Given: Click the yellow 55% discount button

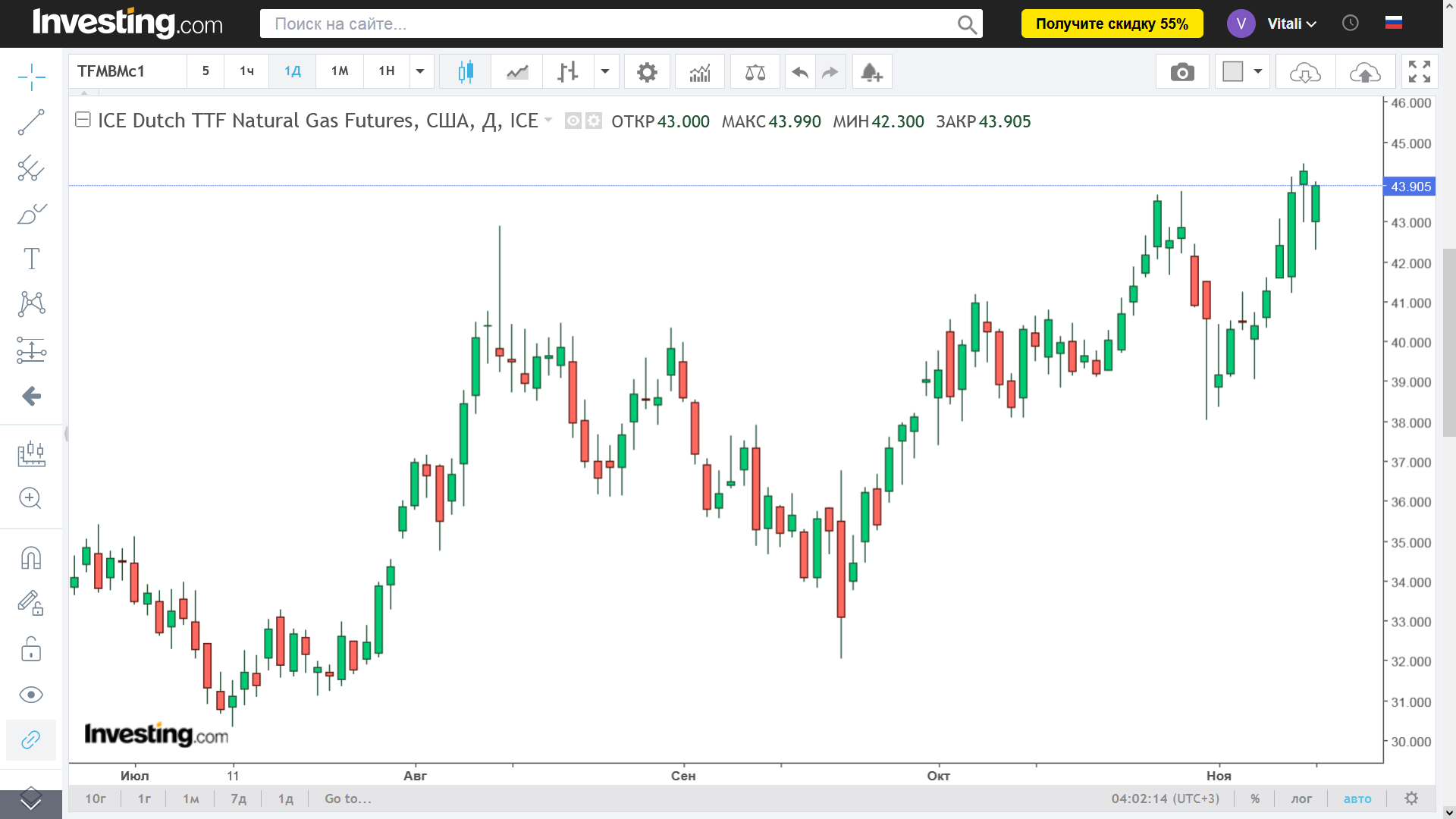Looking at the screenshot, I should pyautogui.click(x=1112, y=24).
